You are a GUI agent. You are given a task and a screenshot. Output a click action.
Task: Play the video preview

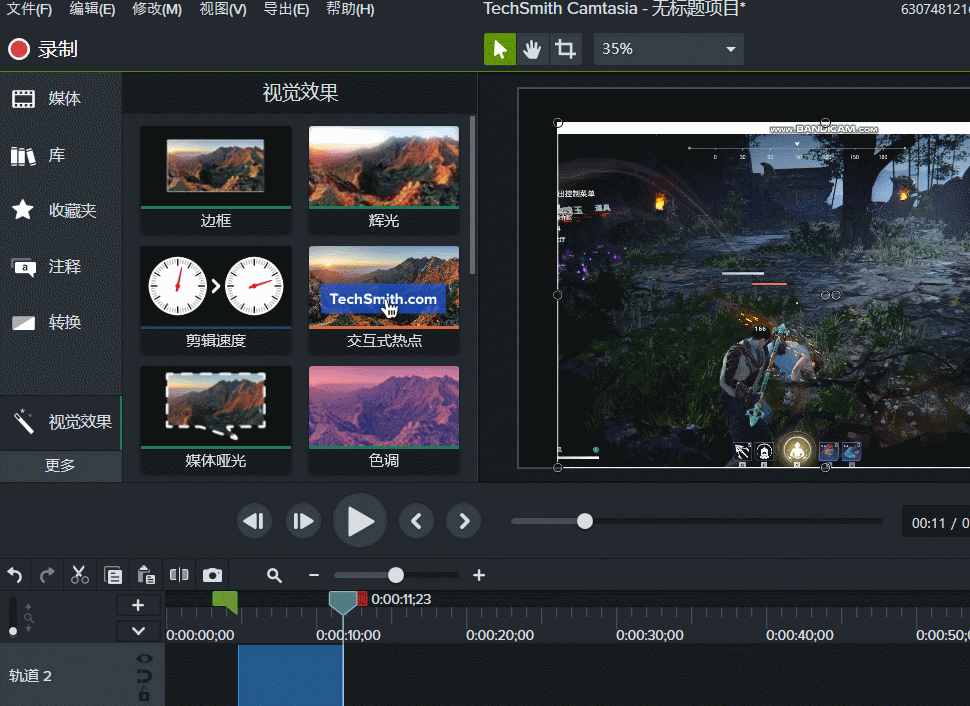click(359, 521)
